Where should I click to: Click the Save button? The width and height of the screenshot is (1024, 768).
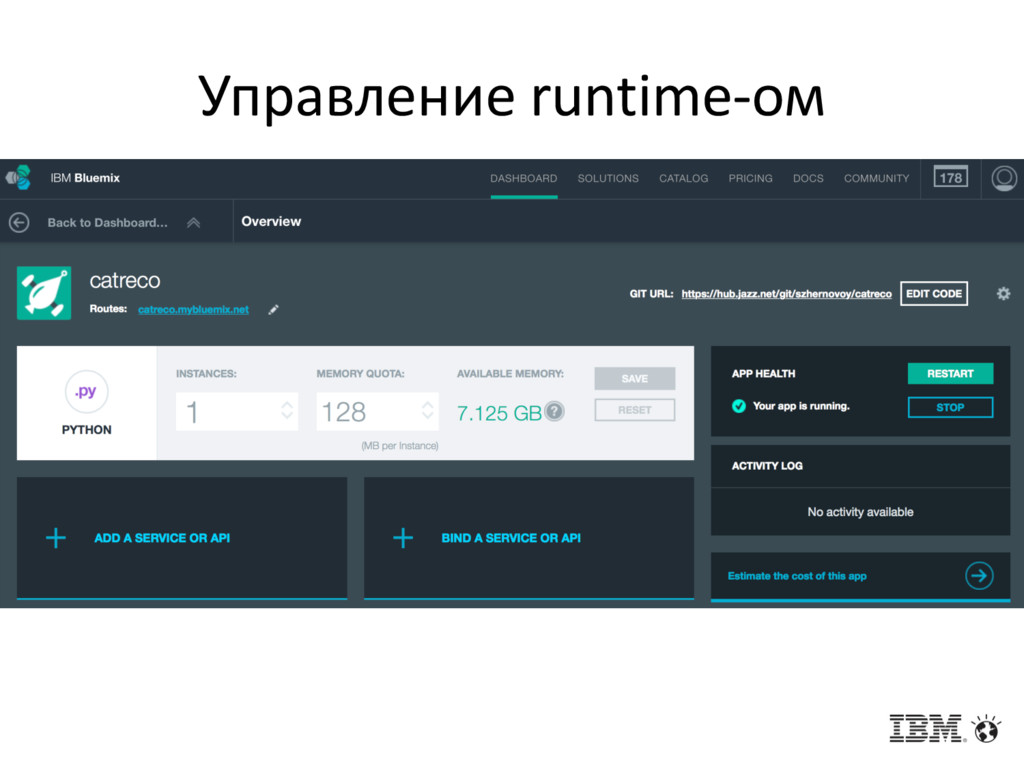(635, 378)
